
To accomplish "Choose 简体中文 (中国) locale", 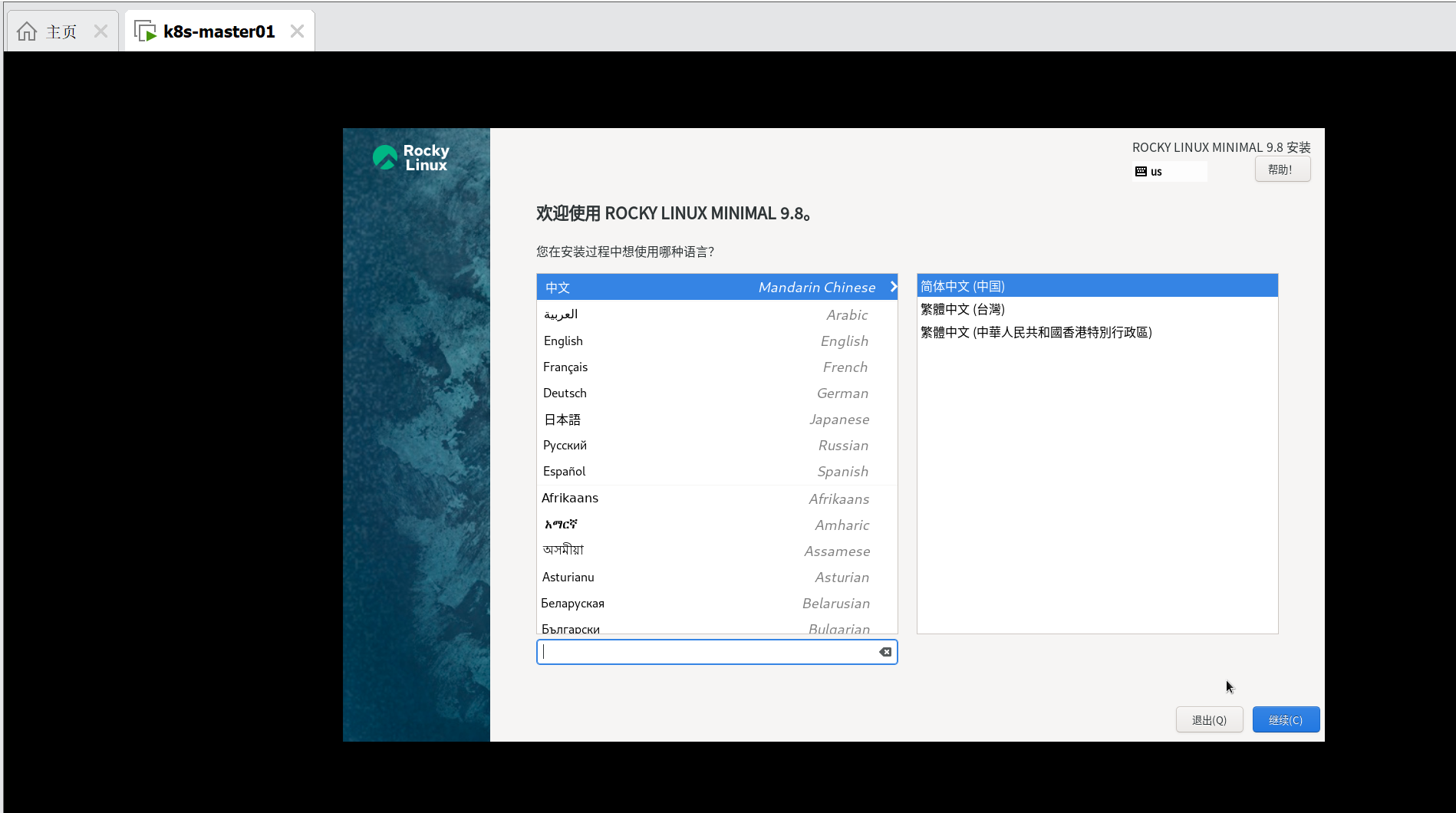I will click(1097, 286).
